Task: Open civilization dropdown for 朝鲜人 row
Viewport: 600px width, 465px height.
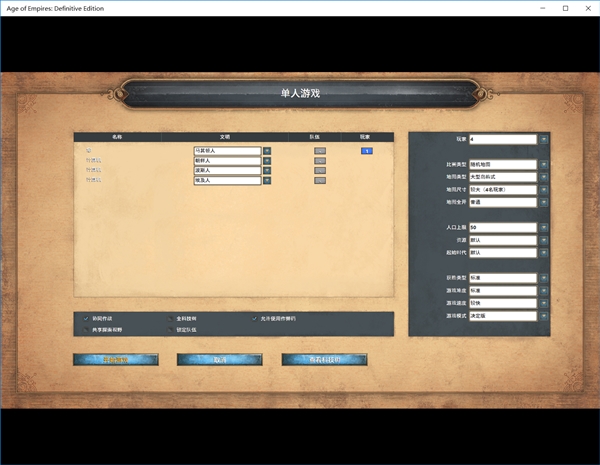Action: [267, 161]
